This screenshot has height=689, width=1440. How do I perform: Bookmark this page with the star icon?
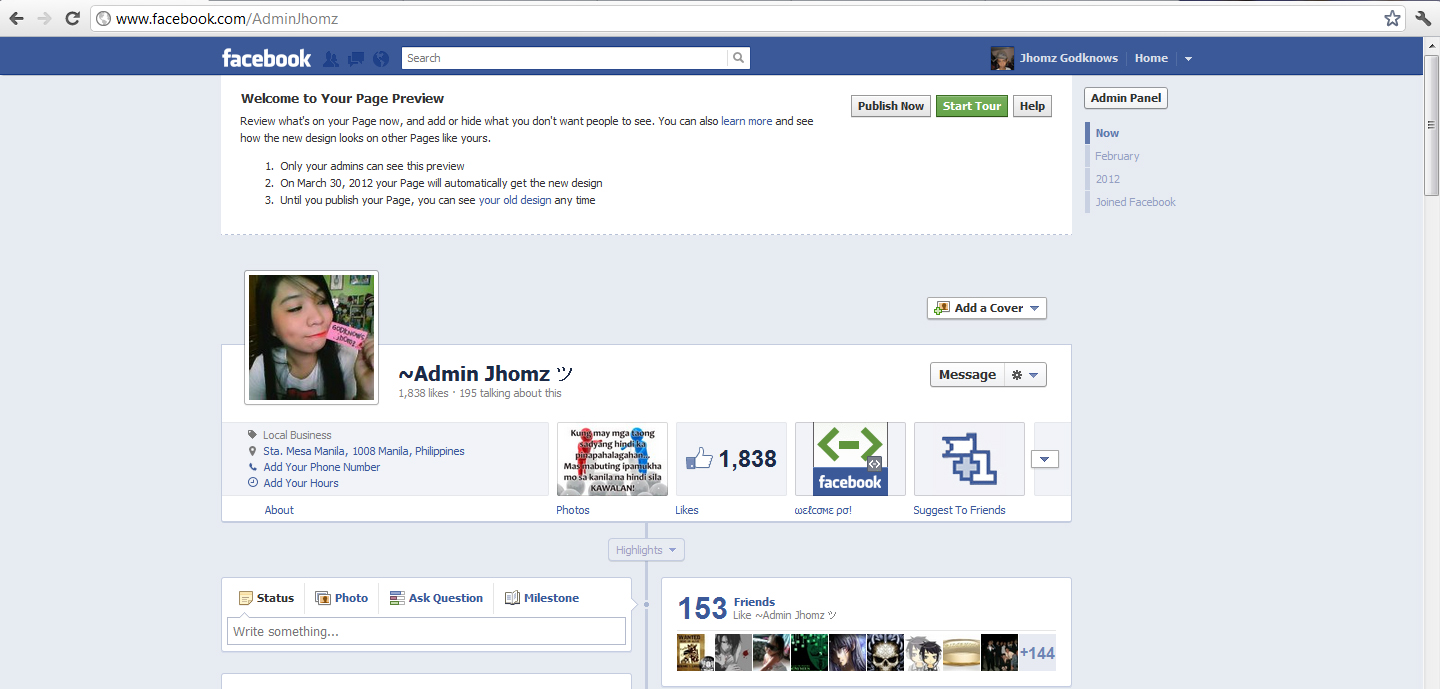pyautogui.click(x=1392, y=18)
